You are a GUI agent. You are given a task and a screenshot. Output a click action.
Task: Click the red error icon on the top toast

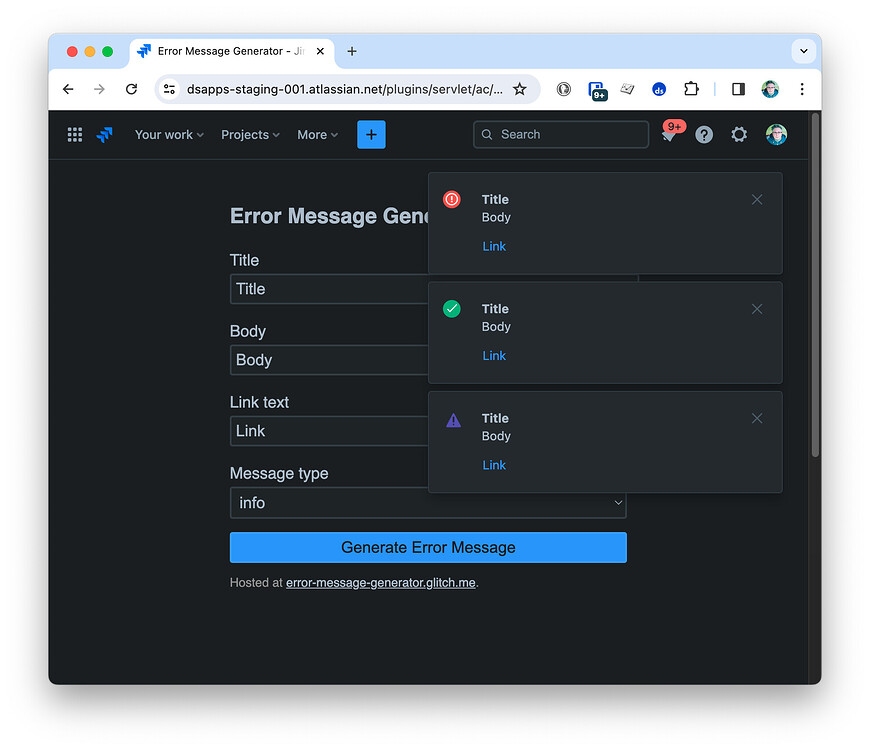coord(451,199)
